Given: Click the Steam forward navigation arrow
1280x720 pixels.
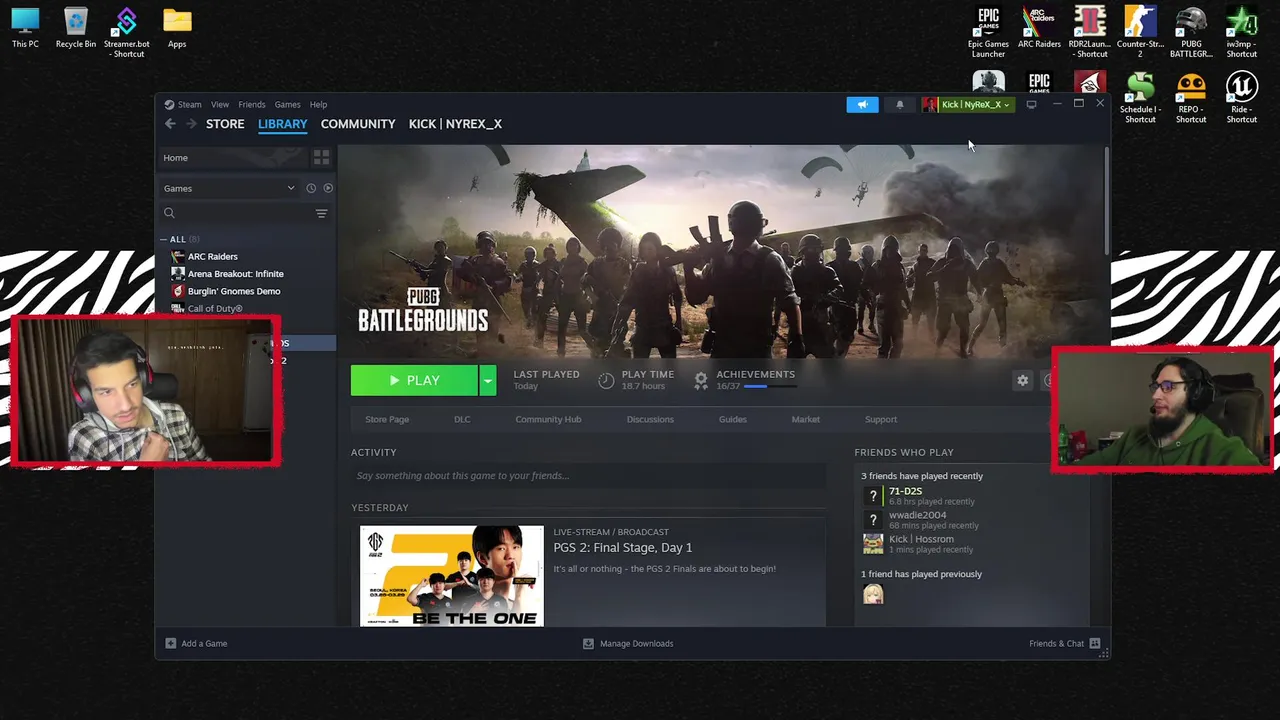Looking at the screenshot, I should 190,124.
